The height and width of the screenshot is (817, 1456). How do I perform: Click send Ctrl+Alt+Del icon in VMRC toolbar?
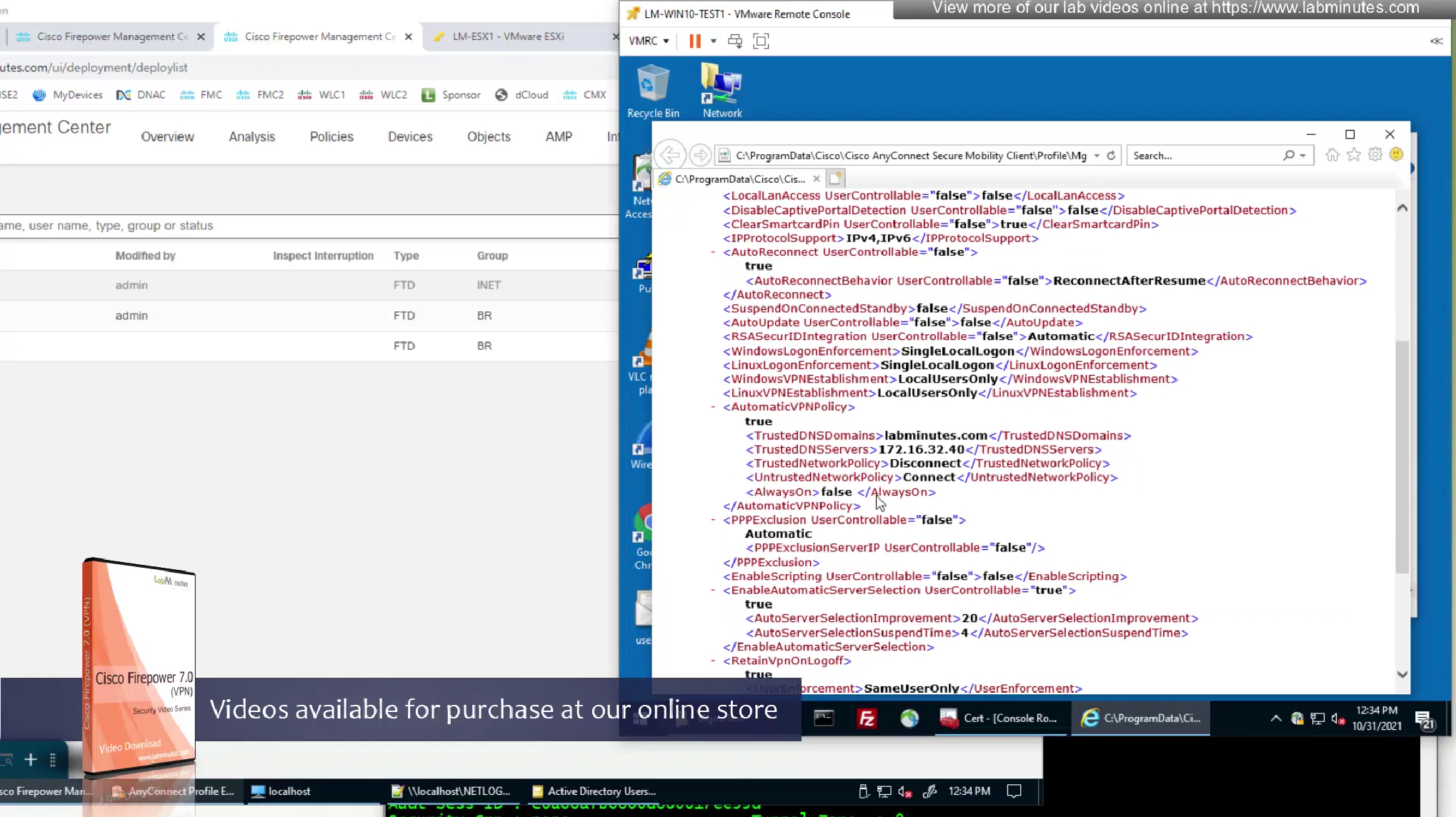(734, 41)
